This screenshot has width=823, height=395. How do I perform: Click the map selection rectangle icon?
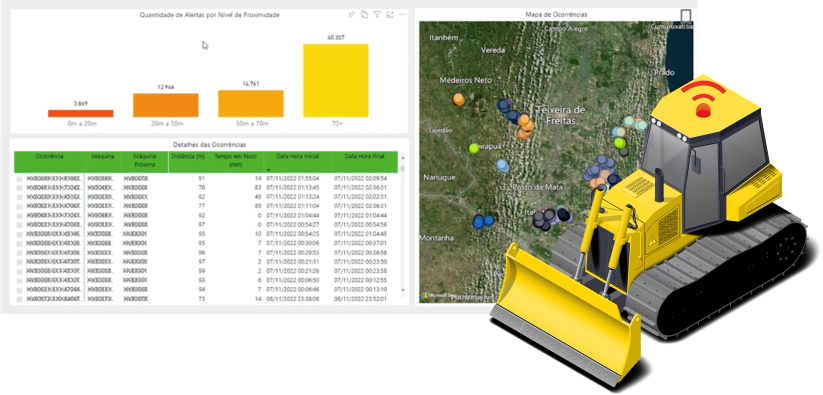(x=685, y=15)
